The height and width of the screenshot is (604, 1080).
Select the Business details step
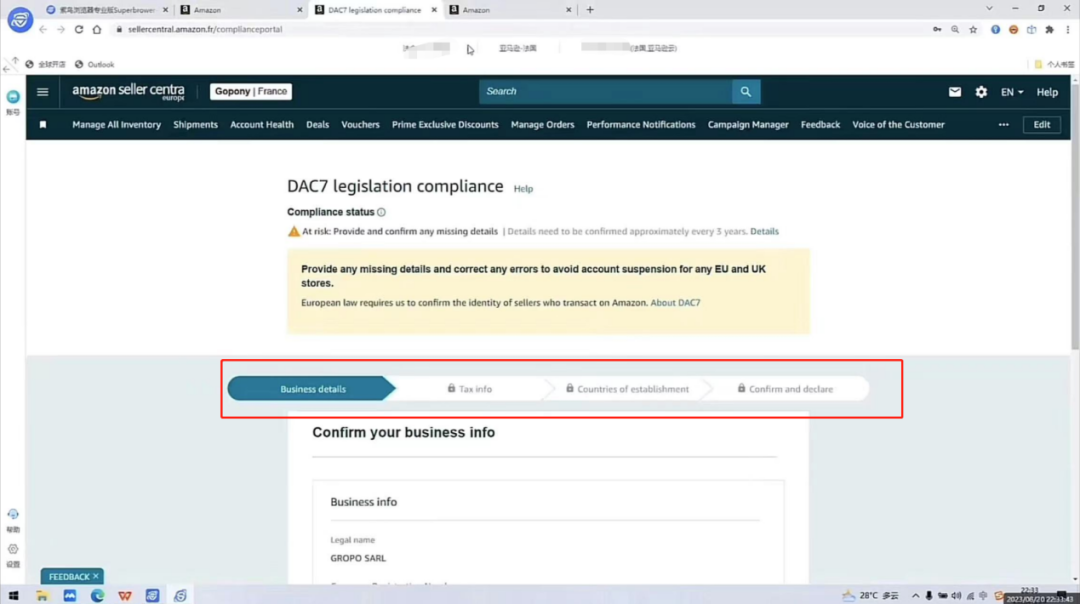[x=312, y=389]
